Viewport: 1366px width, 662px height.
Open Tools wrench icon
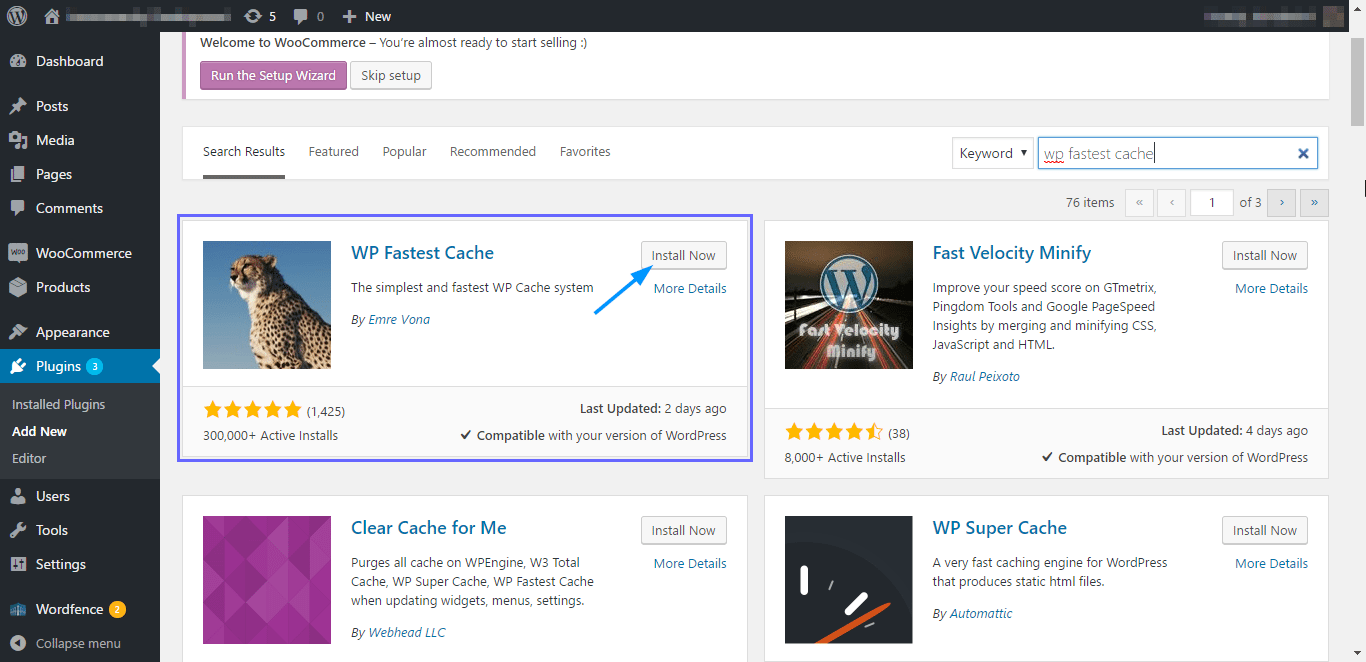[18, 530]
